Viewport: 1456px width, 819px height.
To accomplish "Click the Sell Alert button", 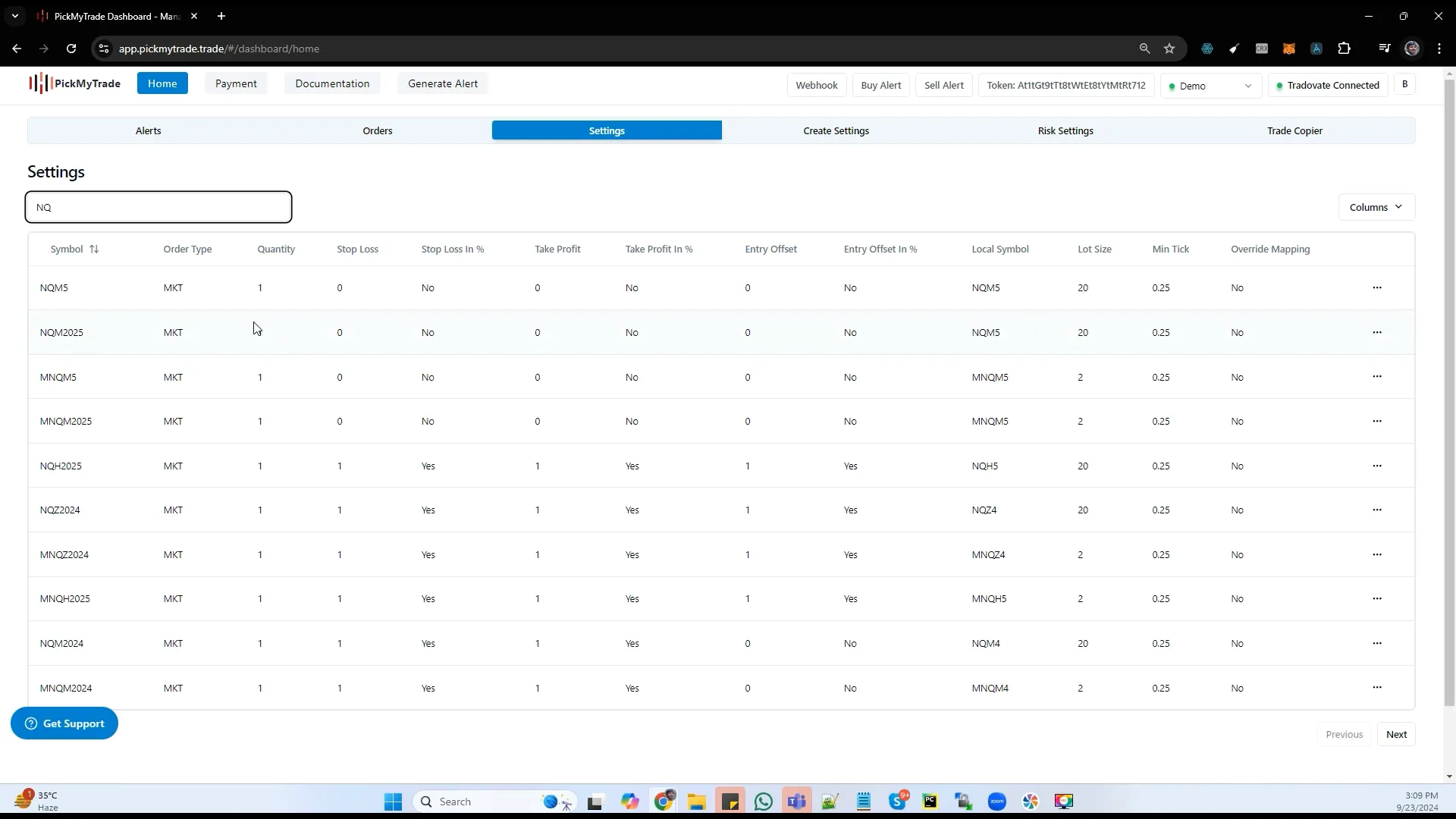I will click(944, 86).
